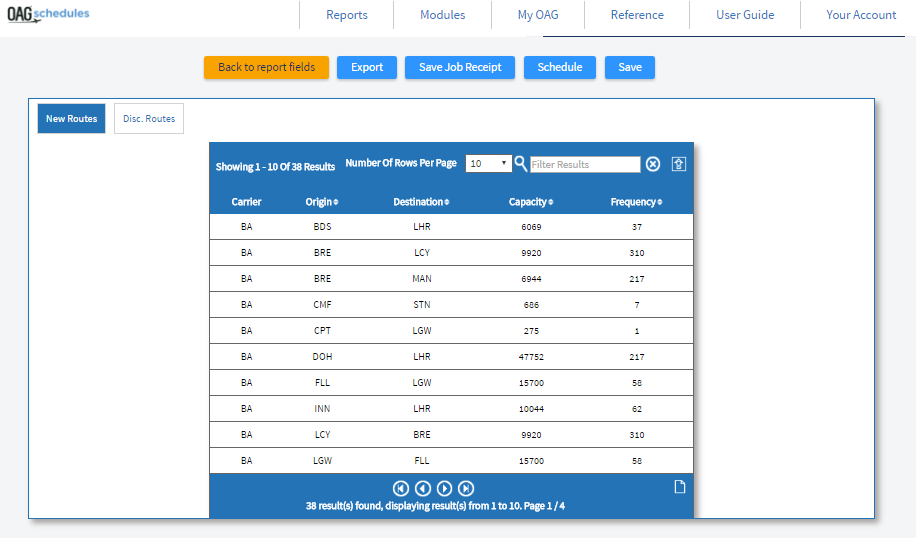This screenshot has width=916, height=538.
Task: Click the search magnifier icon
Action: (521, 164)
